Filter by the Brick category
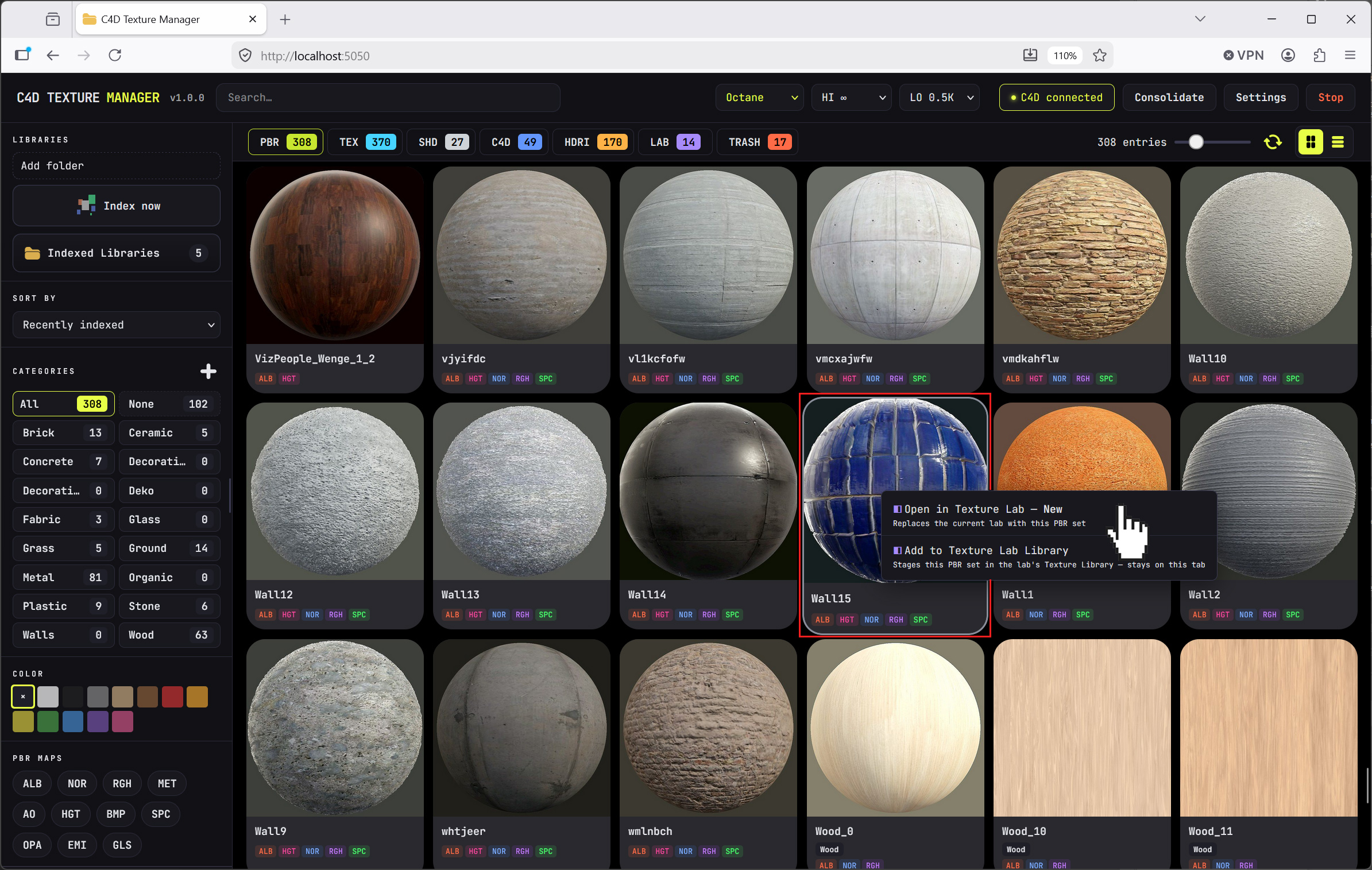Screen dimensions: 1372x870 63,433
